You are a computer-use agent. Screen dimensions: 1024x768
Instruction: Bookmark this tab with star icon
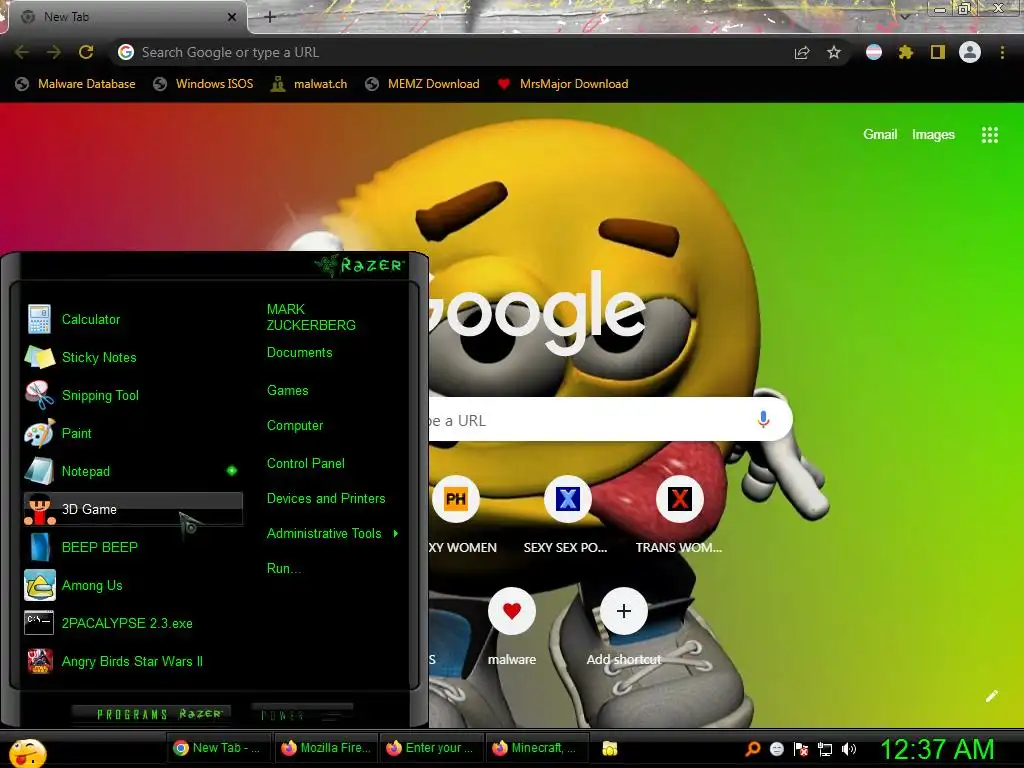[834, 53]
